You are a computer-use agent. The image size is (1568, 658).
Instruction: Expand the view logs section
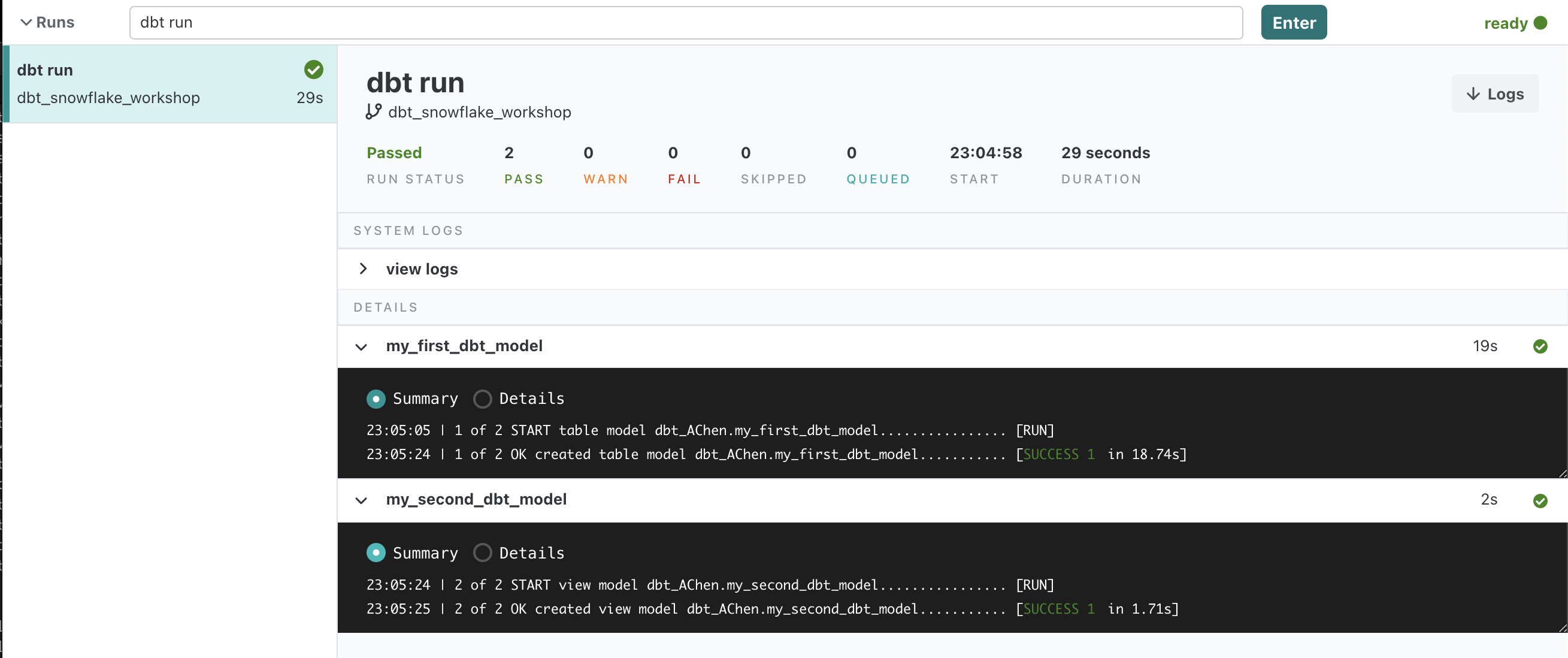click(363, 268)
